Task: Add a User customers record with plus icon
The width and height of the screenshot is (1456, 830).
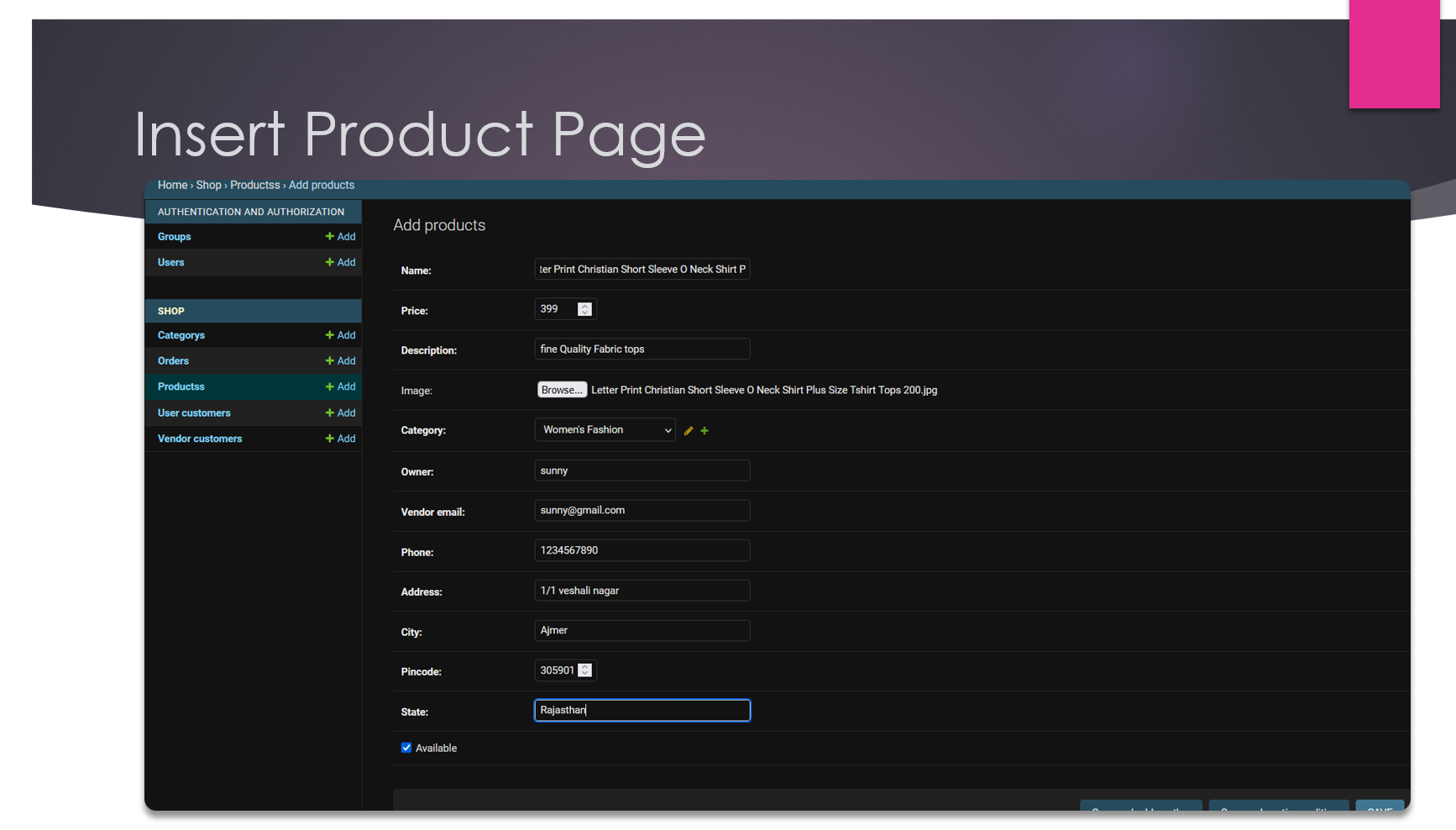Action: coord(329,412)
